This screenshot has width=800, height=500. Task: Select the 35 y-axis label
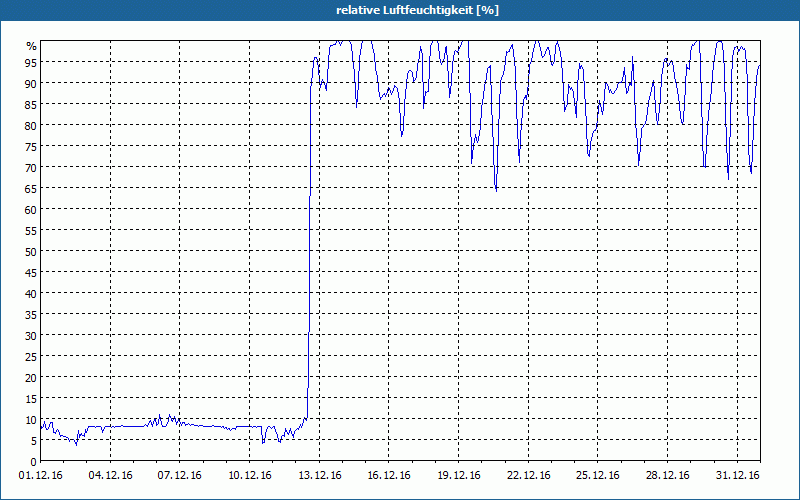tap(31, 314)
